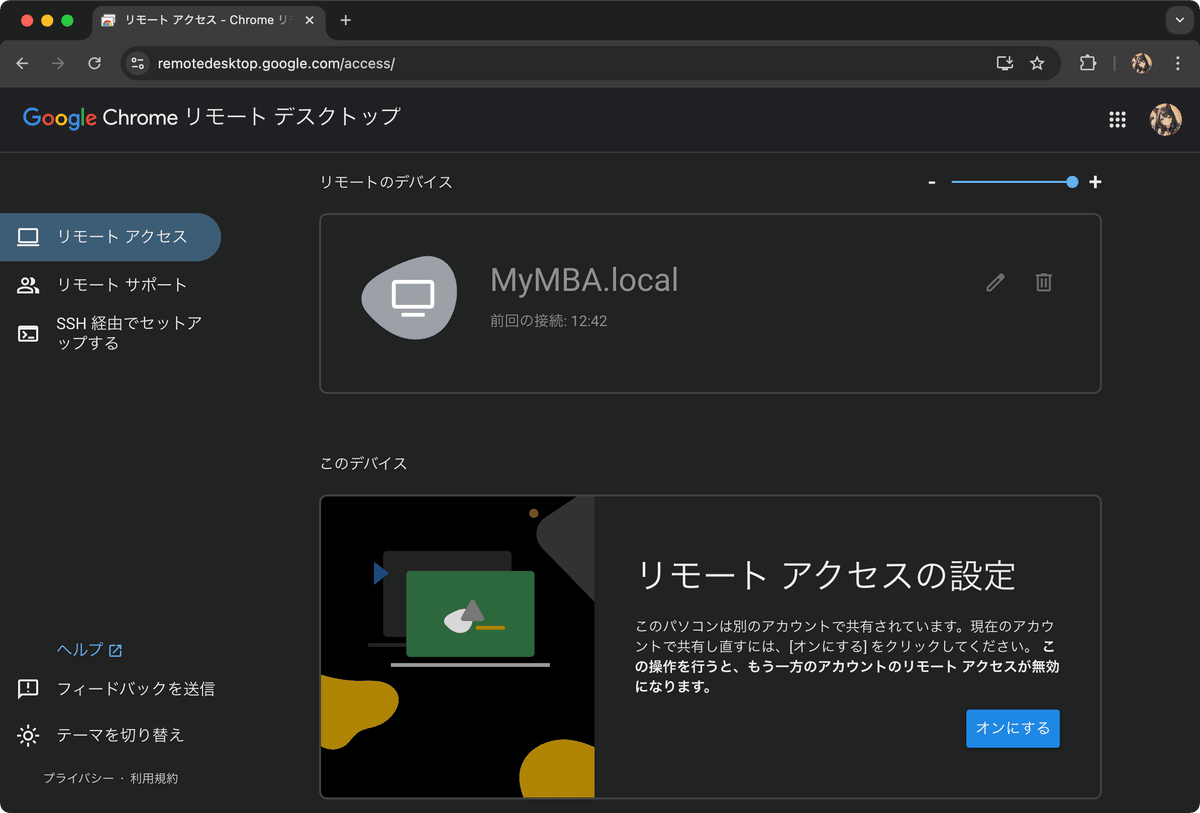
Task: Open SSH 経由でセットアップする in sidebar
Action: click(x=110, y=333)
